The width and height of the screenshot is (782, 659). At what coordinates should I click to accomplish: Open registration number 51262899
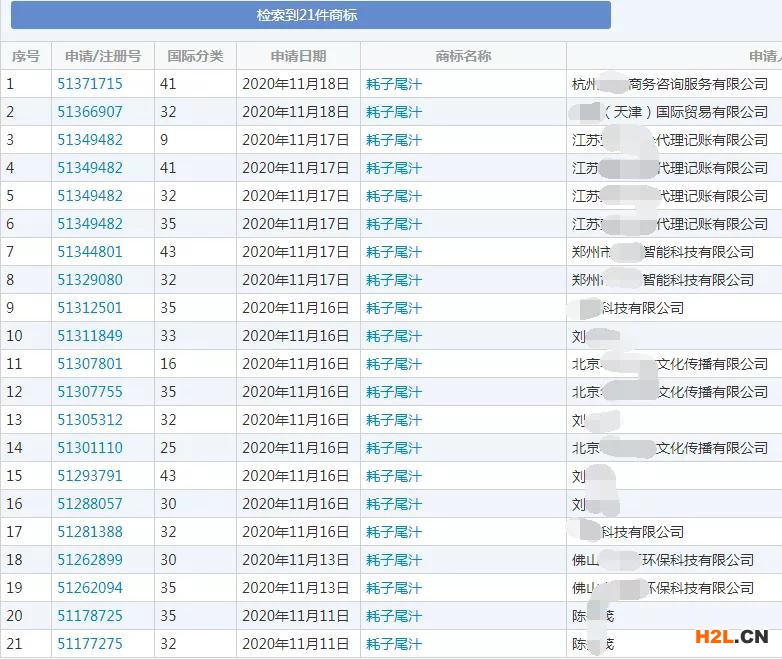pos(90,560)
